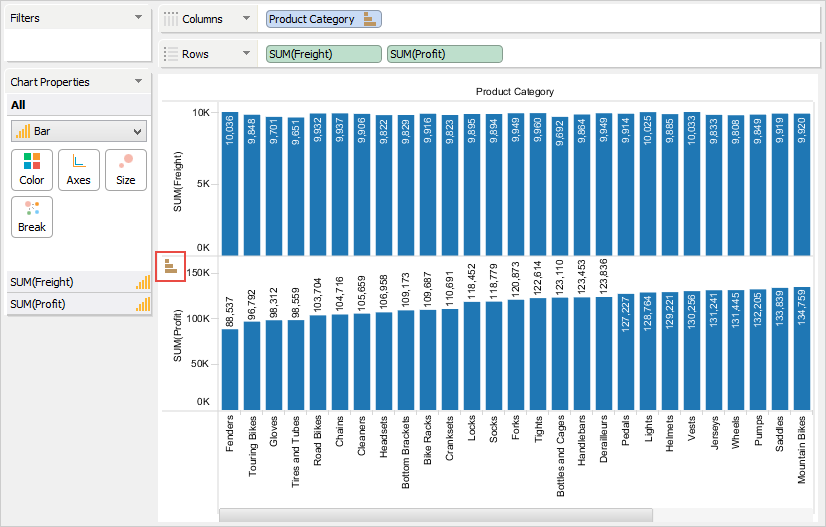Click the Jerseys category label
The height and width of the screenshot is (527, 826).
714,433
